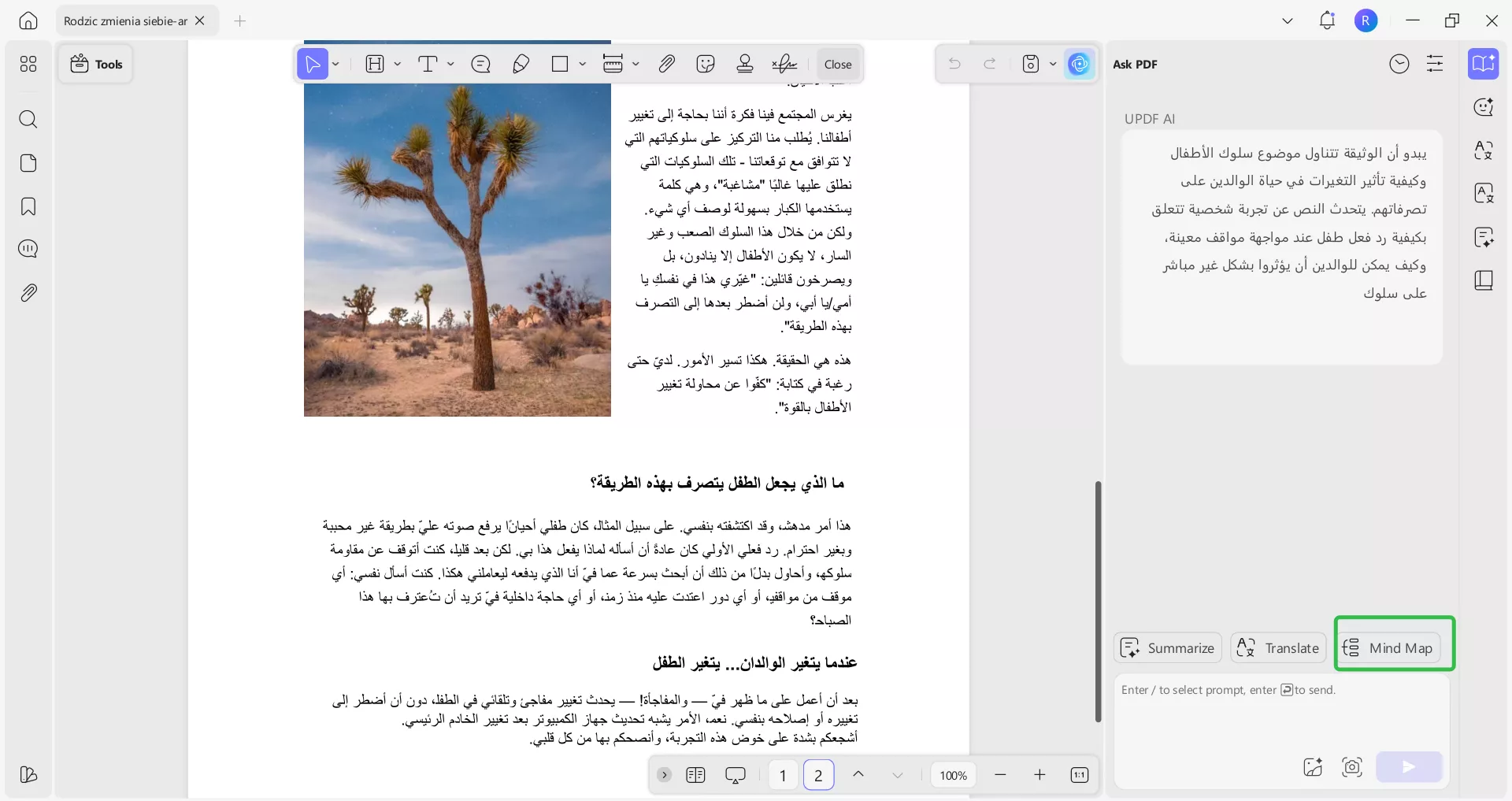Select the Pencil markup tool

520,64
